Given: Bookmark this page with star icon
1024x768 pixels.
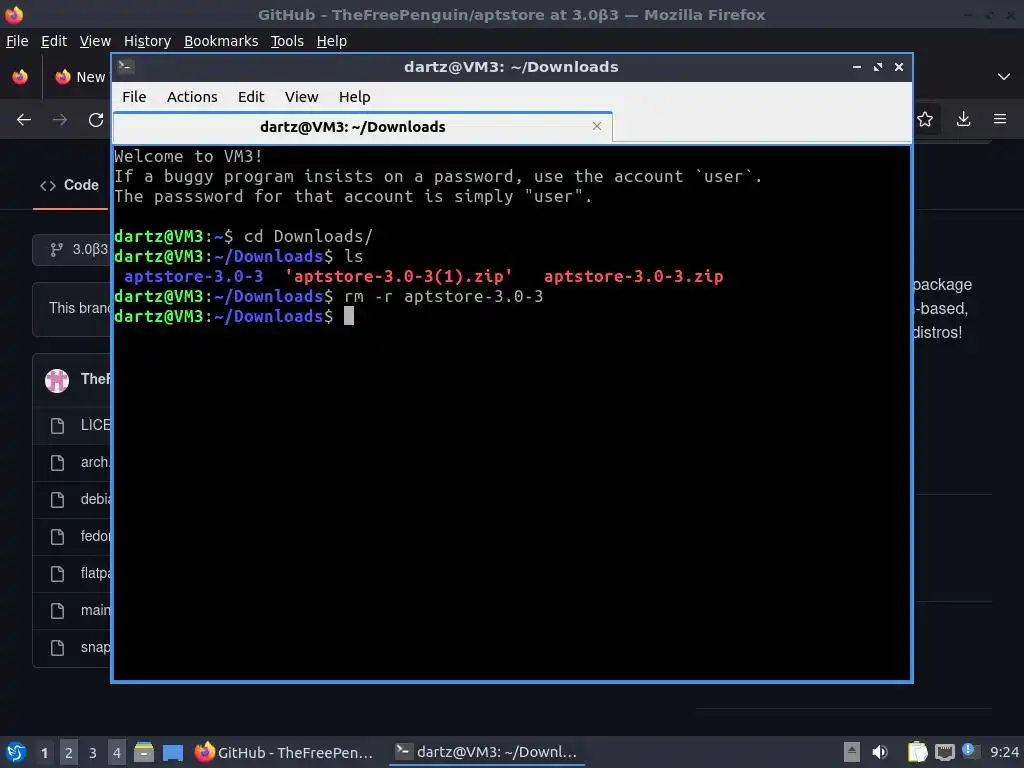Looking at the screenshot, I should pos(925,119).
